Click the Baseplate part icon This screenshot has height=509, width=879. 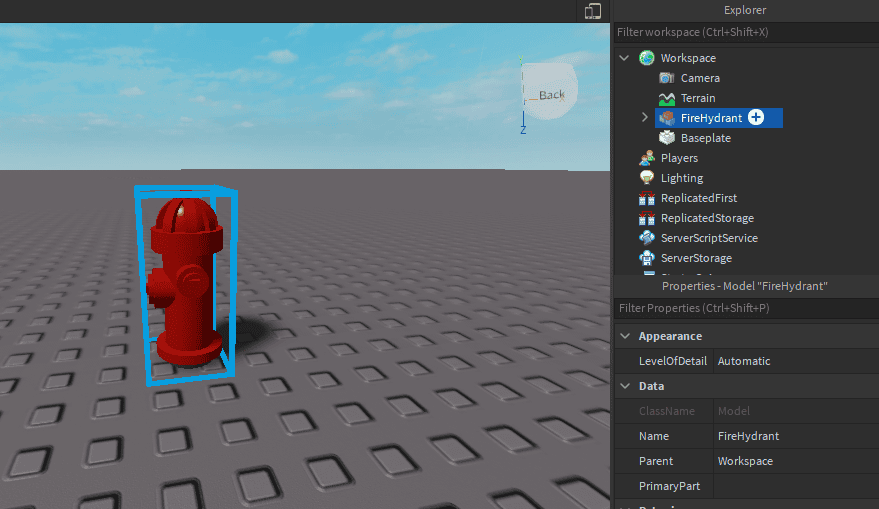pos(667,138)
